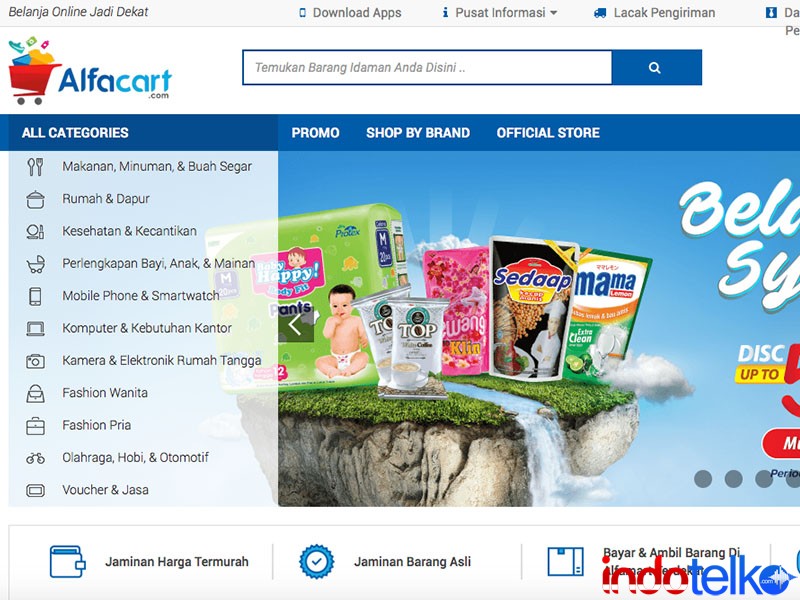
Task: Click the Download Apps link
Action: point(350,13)
